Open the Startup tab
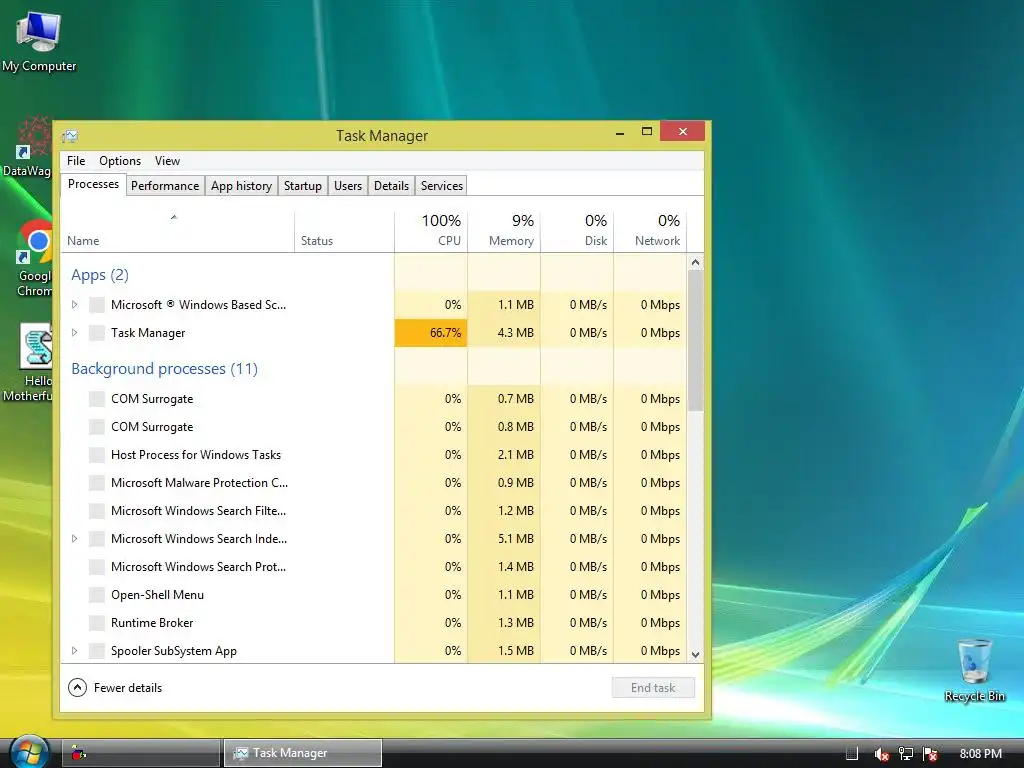 [x=303, y=186]
